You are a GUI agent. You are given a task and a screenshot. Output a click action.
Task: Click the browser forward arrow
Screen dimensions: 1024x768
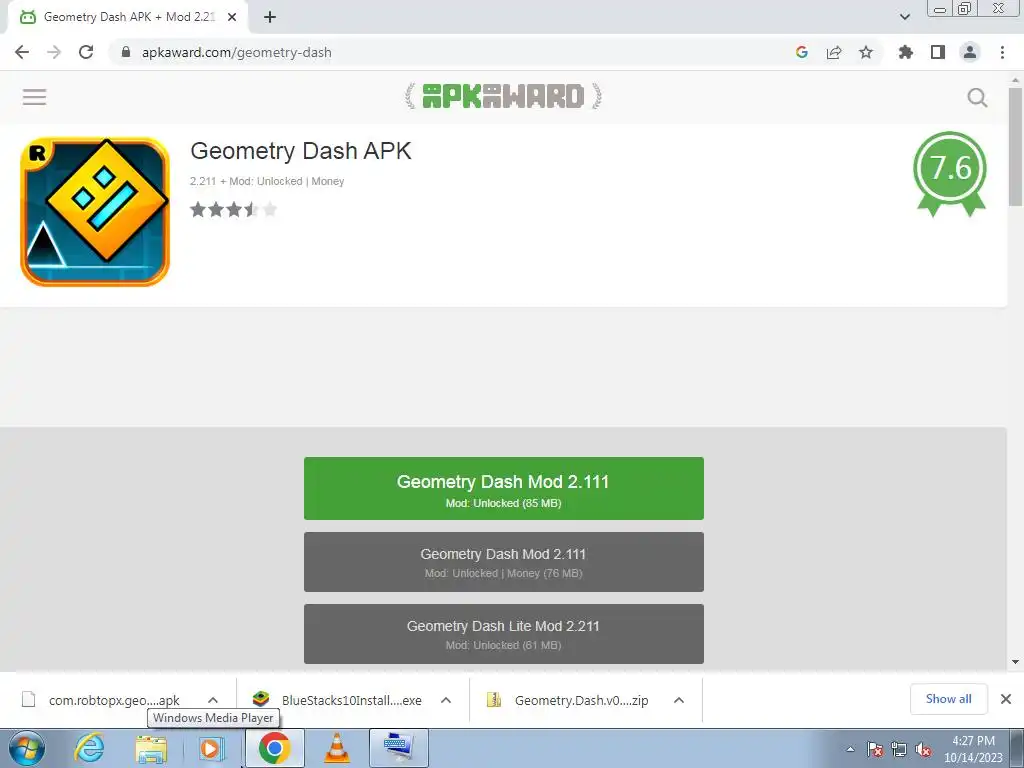(x=54, y=52)
